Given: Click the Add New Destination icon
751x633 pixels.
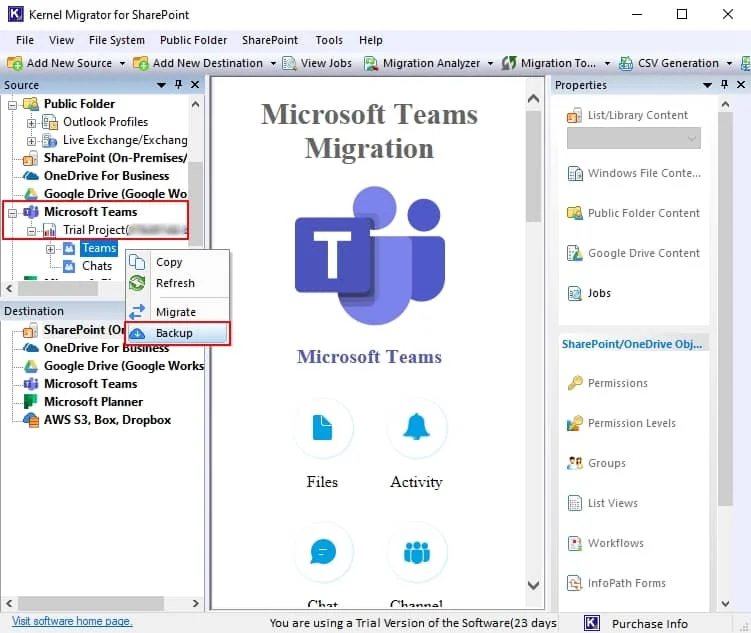Looking at the screenshot, I should 140,63.
